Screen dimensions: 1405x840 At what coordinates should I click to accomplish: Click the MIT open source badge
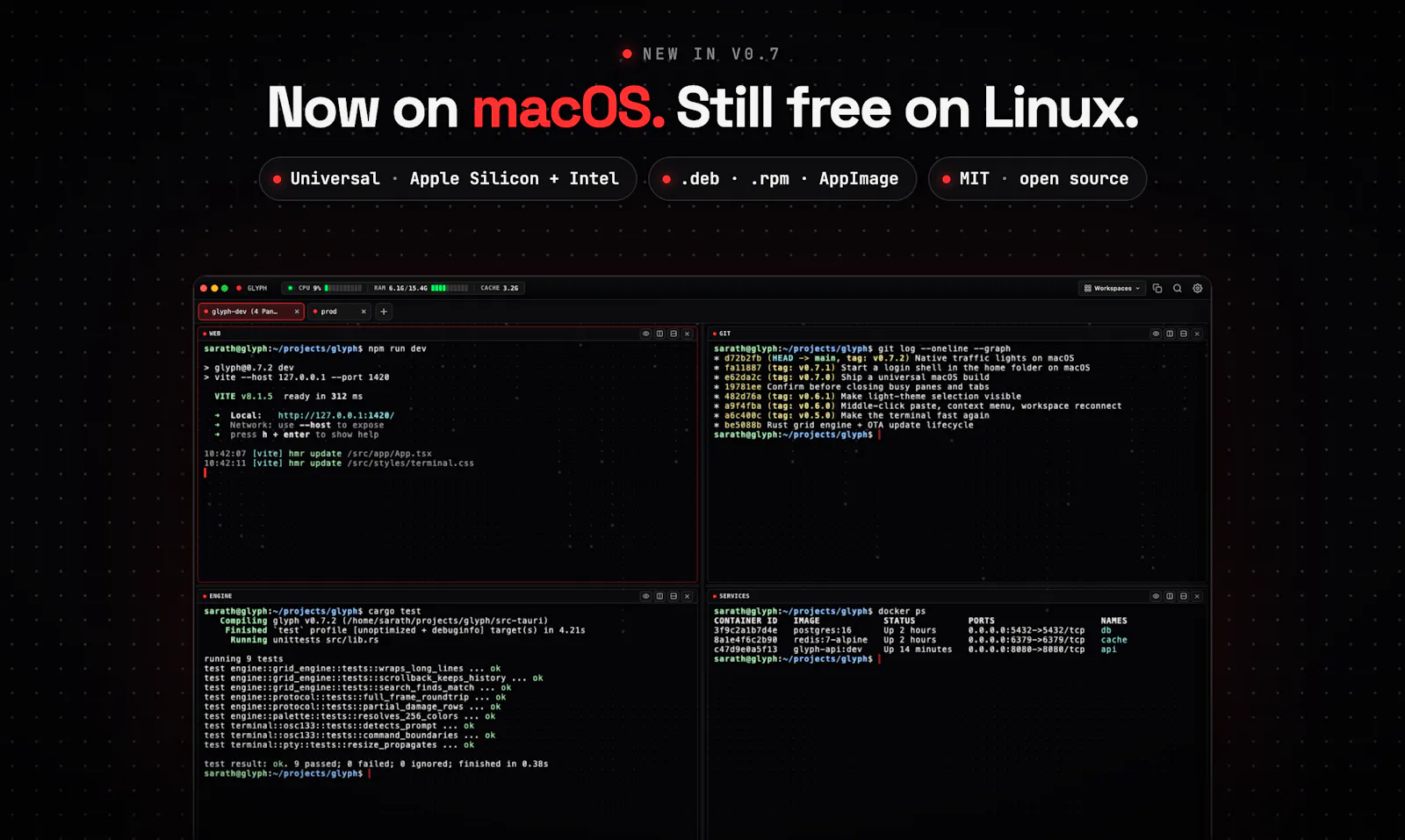pyautogui.click(x=1037, y=179)
